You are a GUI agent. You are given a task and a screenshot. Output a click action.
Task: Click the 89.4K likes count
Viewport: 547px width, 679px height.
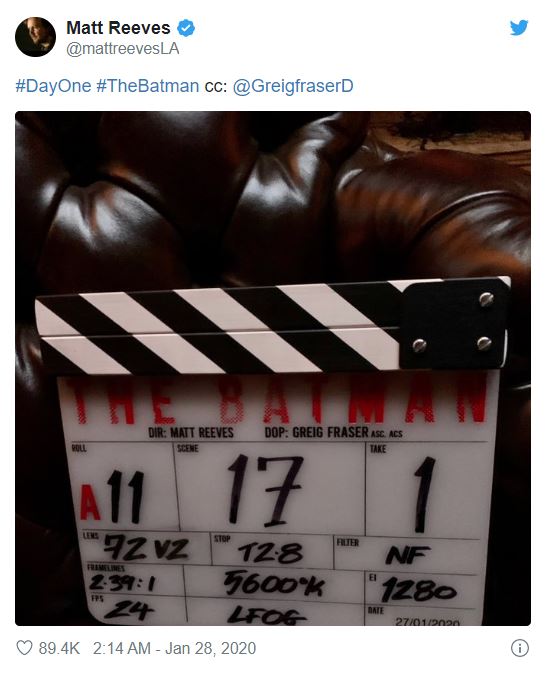[59, 648]
